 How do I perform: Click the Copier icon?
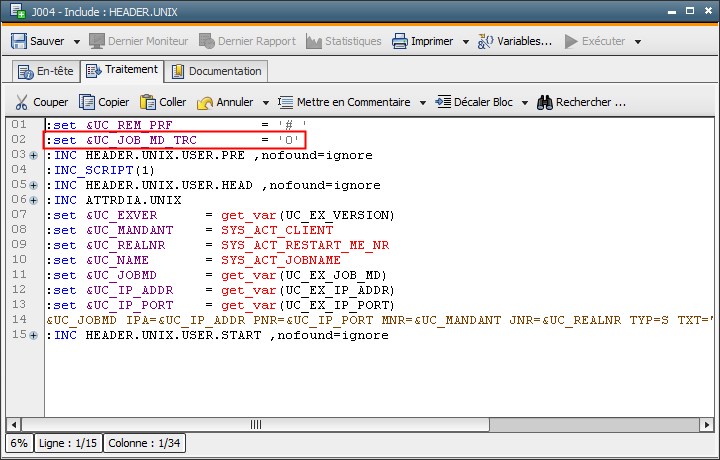(x=87, y=102)
